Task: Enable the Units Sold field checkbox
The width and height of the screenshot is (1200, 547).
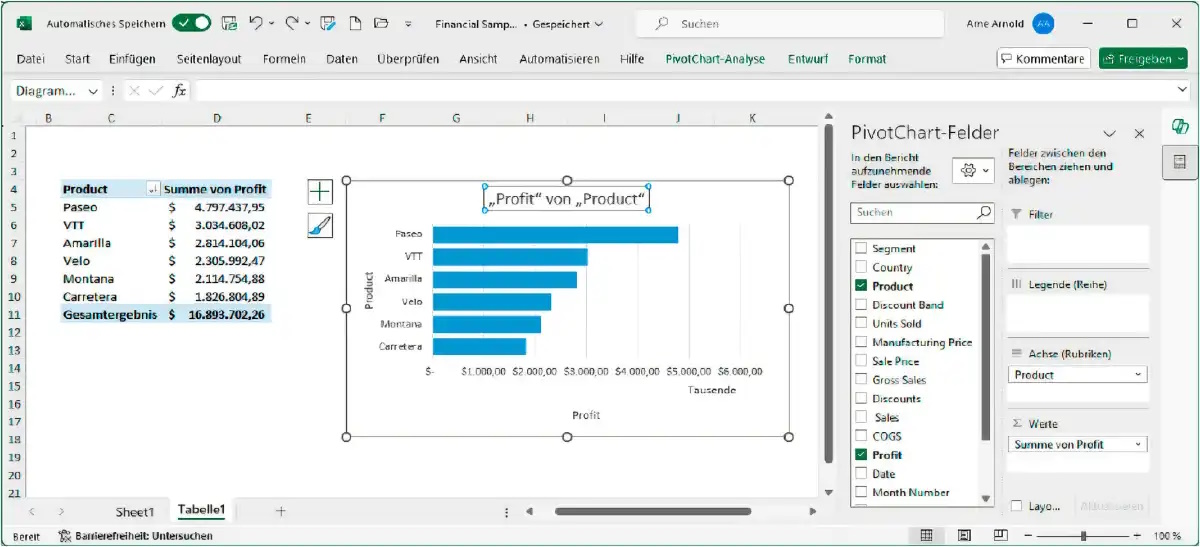Action: [861, 324]
